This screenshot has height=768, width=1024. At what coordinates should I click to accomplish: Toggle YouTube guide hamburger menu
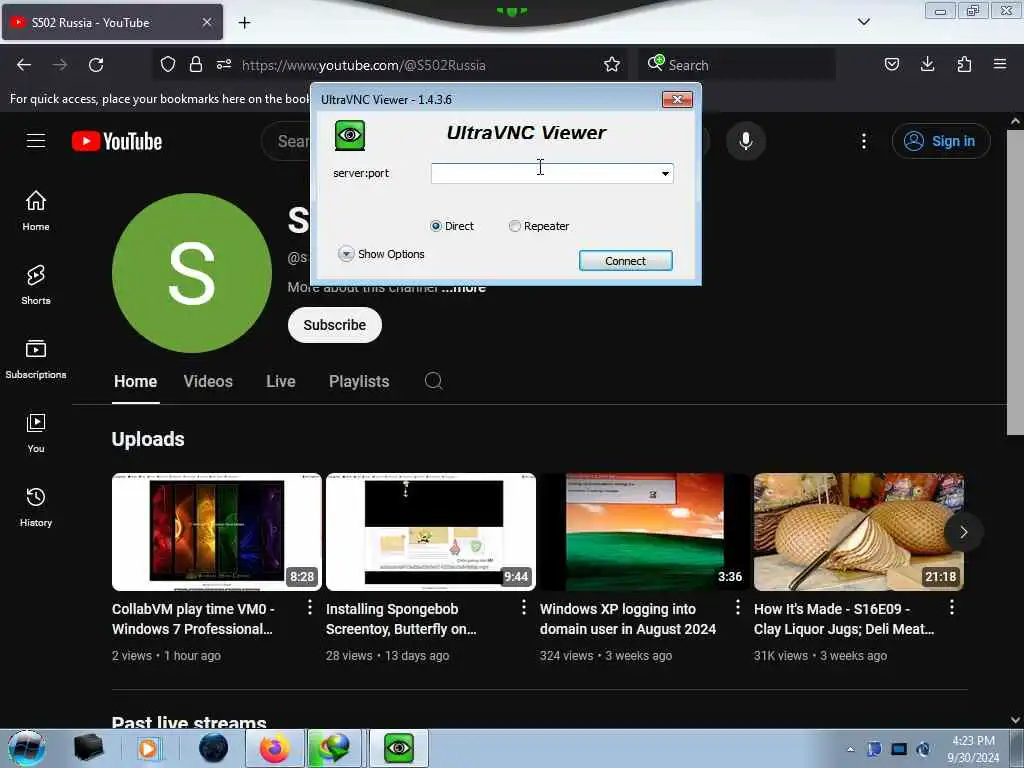pyautogui.click(x=36, y=141)
